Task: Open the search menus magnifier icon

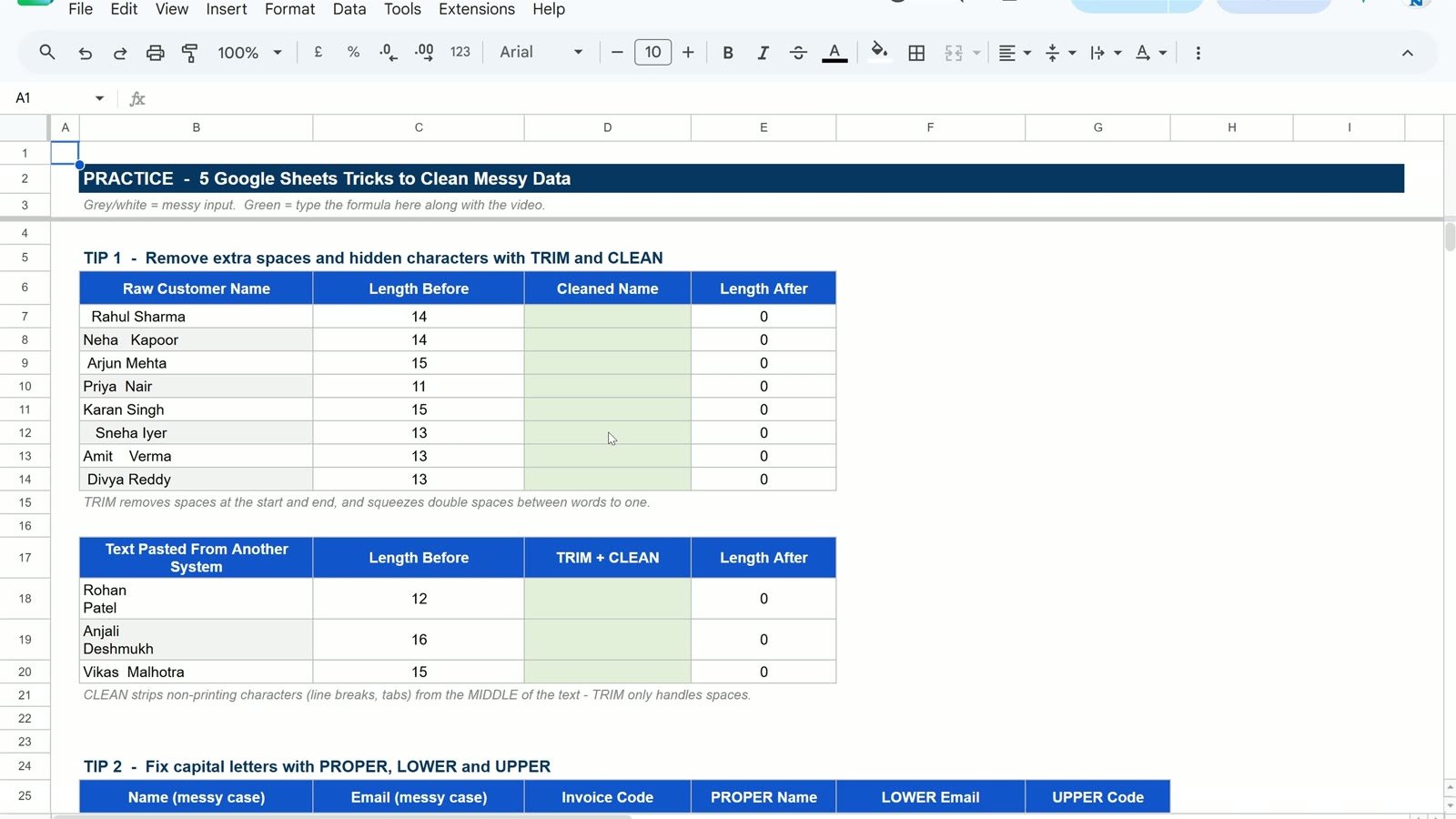Action: (47, 53)
